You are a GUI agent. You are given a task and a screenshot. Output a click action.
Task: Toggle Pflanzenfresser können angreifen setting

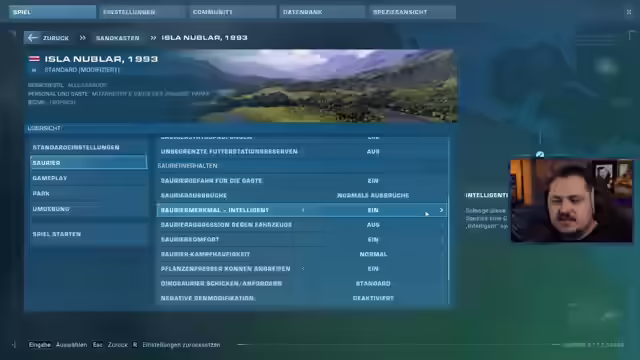302,269
